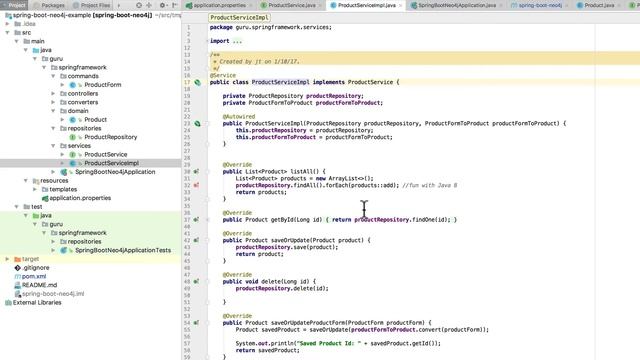640x360 pixels.
Task: Select the README.md file
Action: click(39, 285)
